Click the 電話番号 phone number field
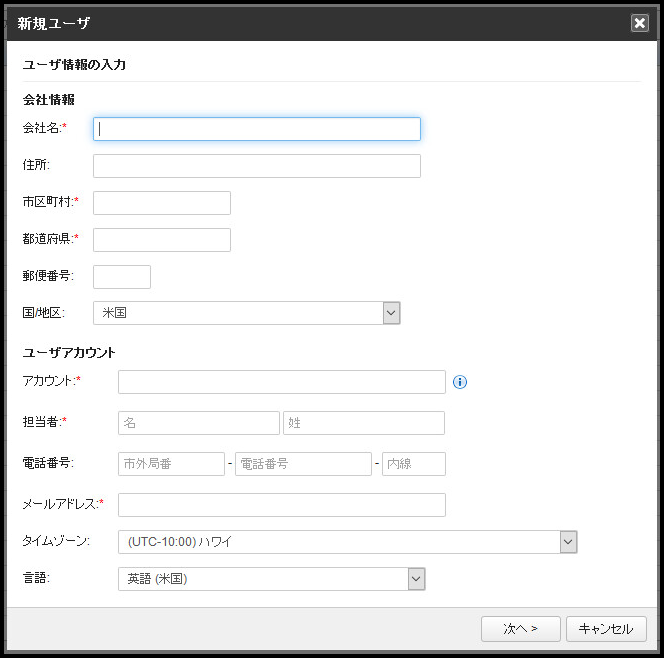The image size is (664, 658). (x=303, y=464)
